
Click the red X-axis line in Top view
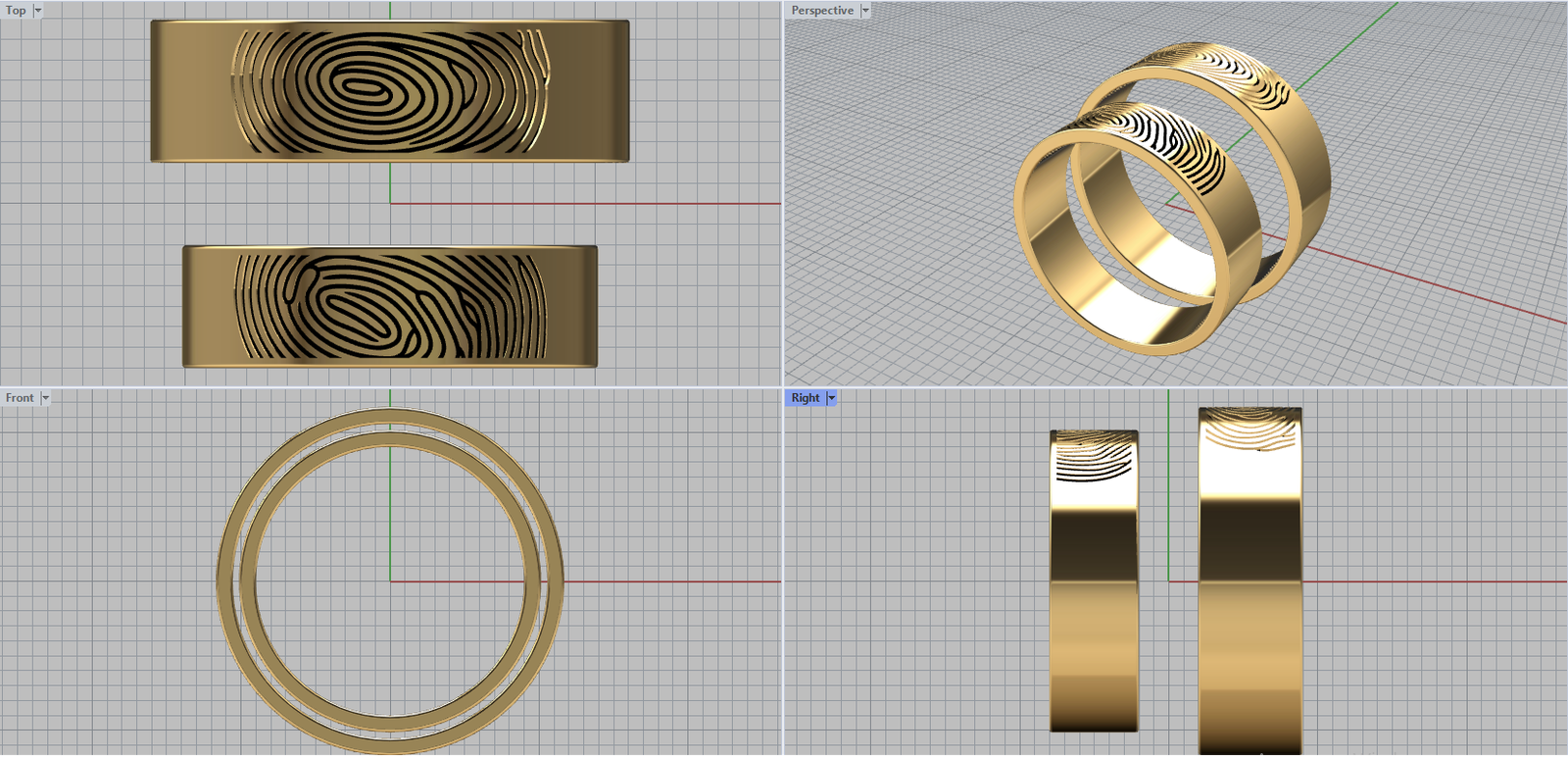click(x=588, y=204)
